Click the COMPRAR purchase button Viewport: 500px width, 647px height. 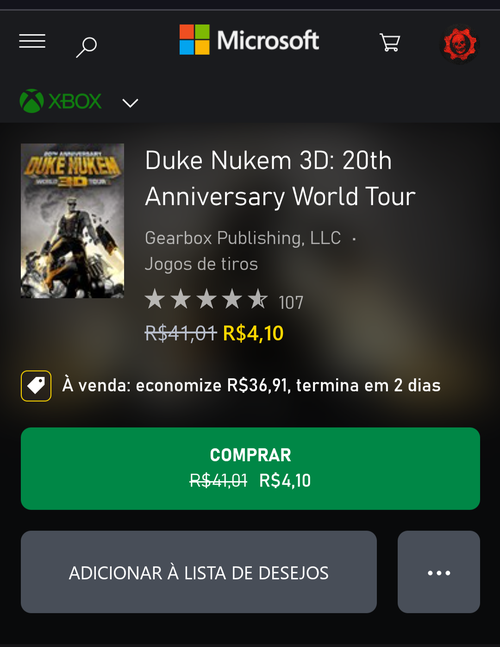point(250,469)
